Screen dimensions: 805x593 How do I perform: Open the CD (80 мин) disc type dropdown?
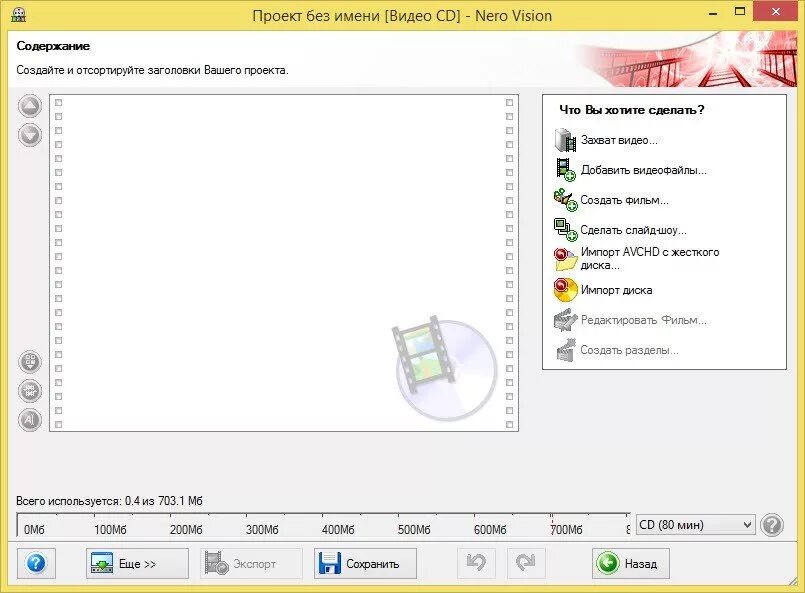696,525
